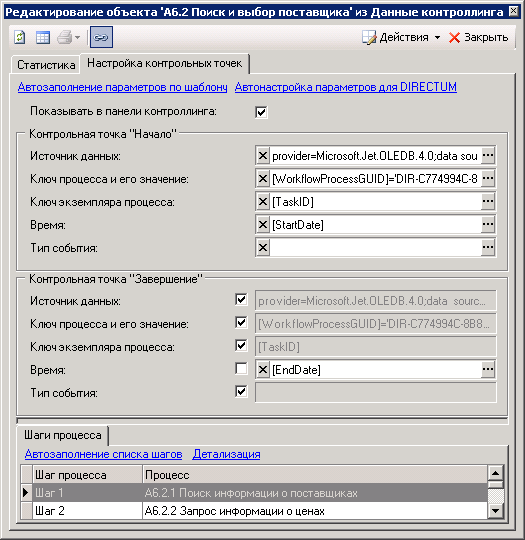Switch to the Статистика tab
The width and height of the screenshot is (525, 540).
46,64
